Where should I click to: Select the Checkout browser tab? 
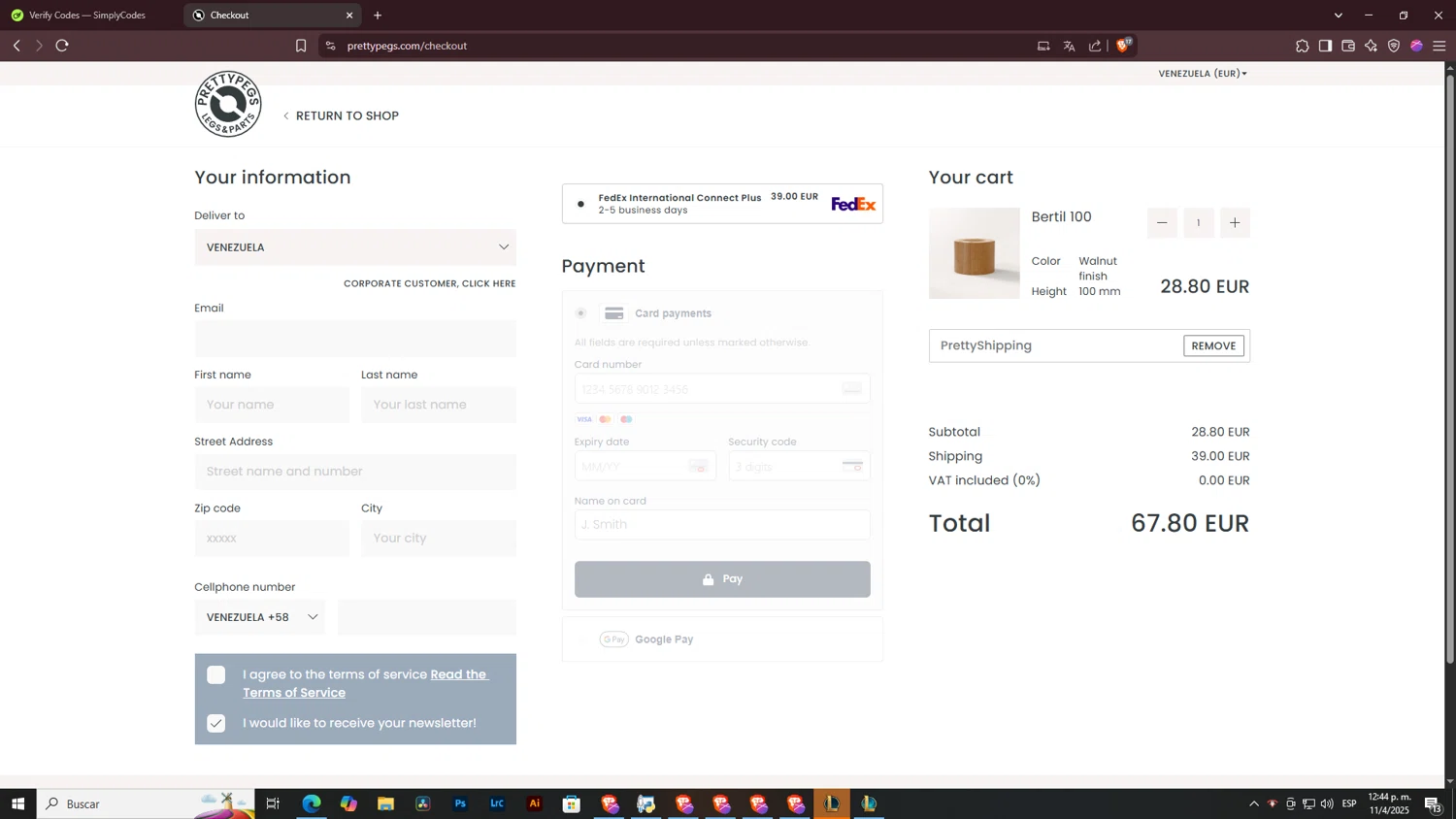(x=272, y=16)
